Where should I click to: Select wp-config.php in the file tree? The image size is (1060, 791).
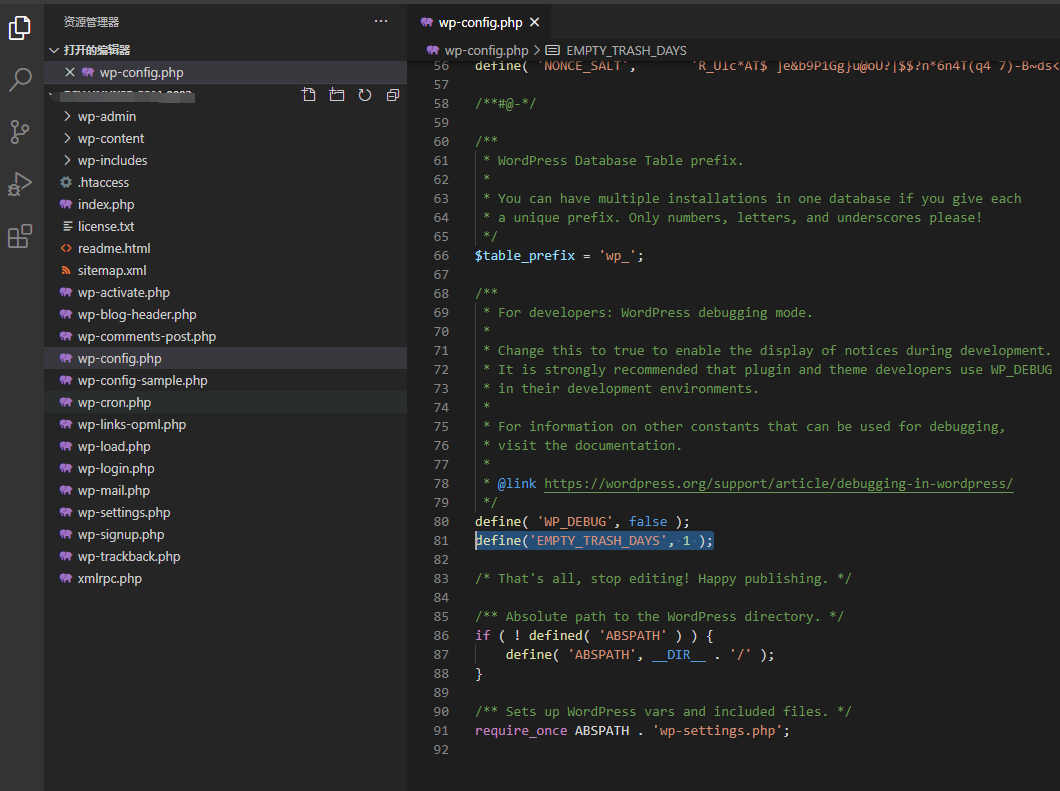point(226,358)
